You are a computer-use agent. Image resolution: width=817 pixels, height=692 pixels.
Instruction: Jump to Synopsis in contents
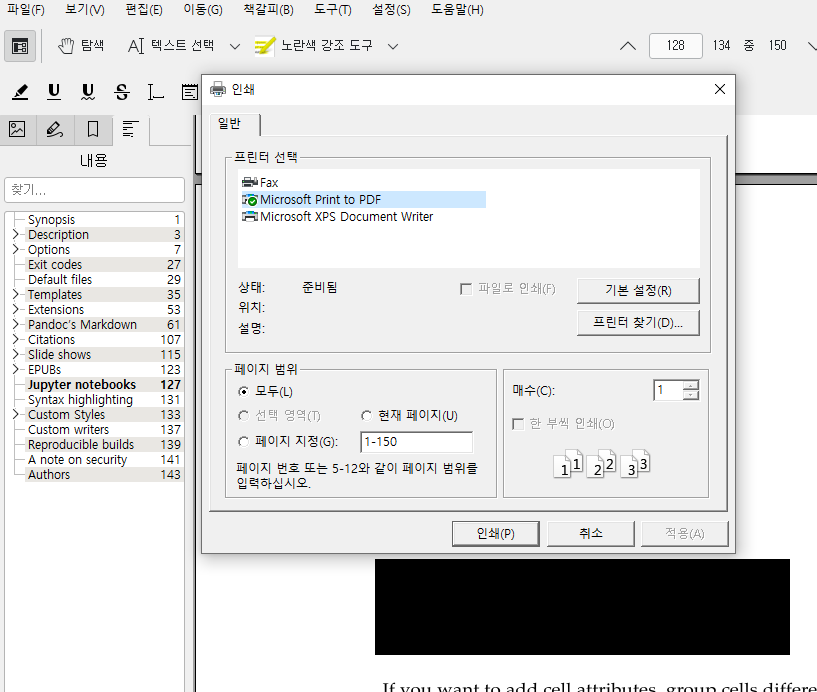point(104,219)
